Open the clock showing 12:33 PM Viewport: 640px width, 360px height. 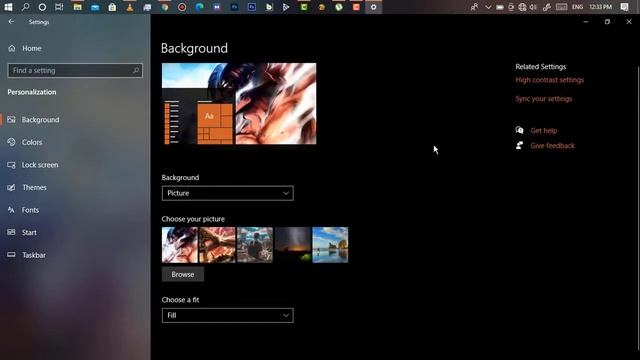600,7
